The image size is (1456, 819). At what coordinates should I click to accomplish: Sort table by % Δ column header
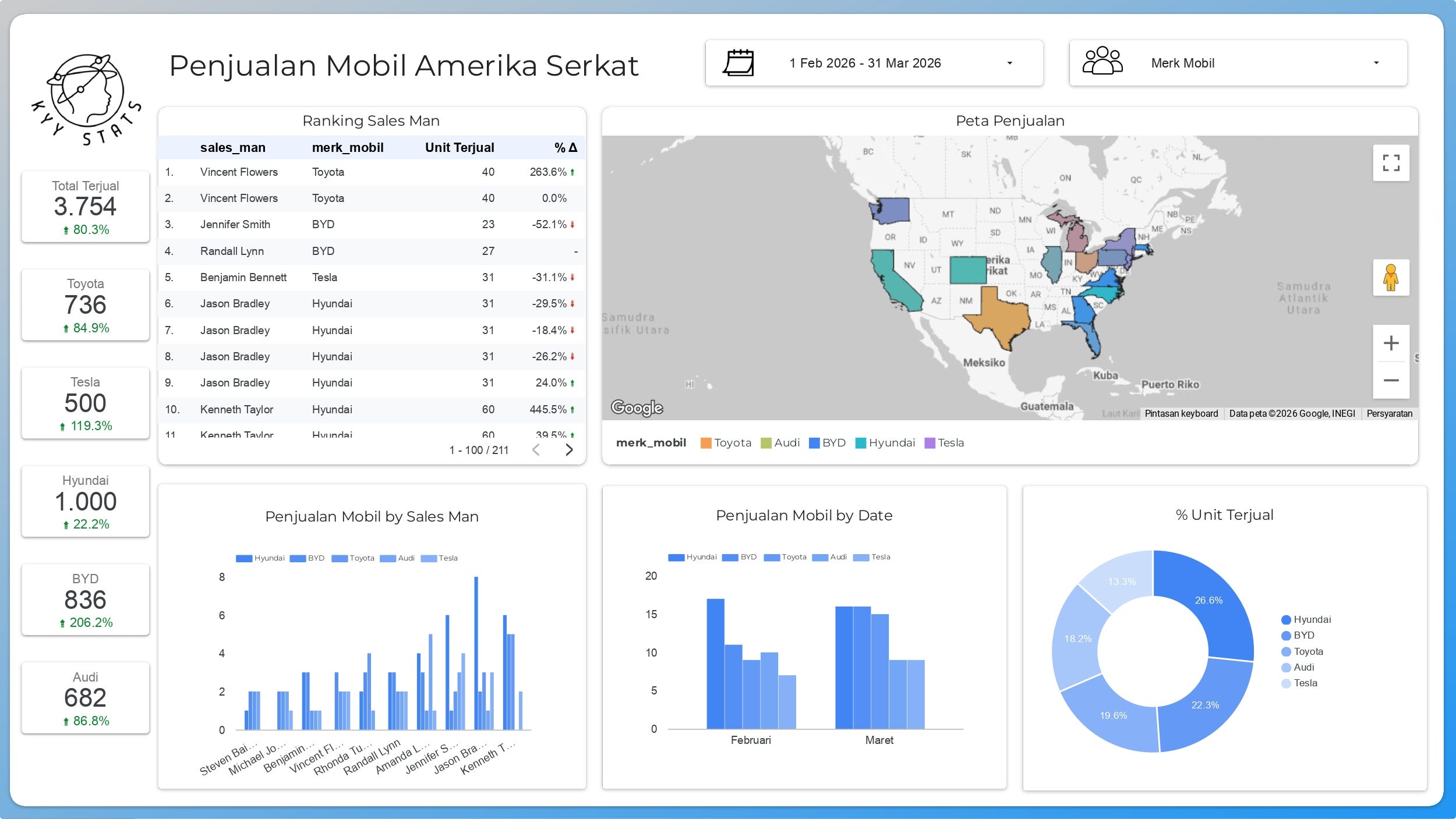(566, 148)
